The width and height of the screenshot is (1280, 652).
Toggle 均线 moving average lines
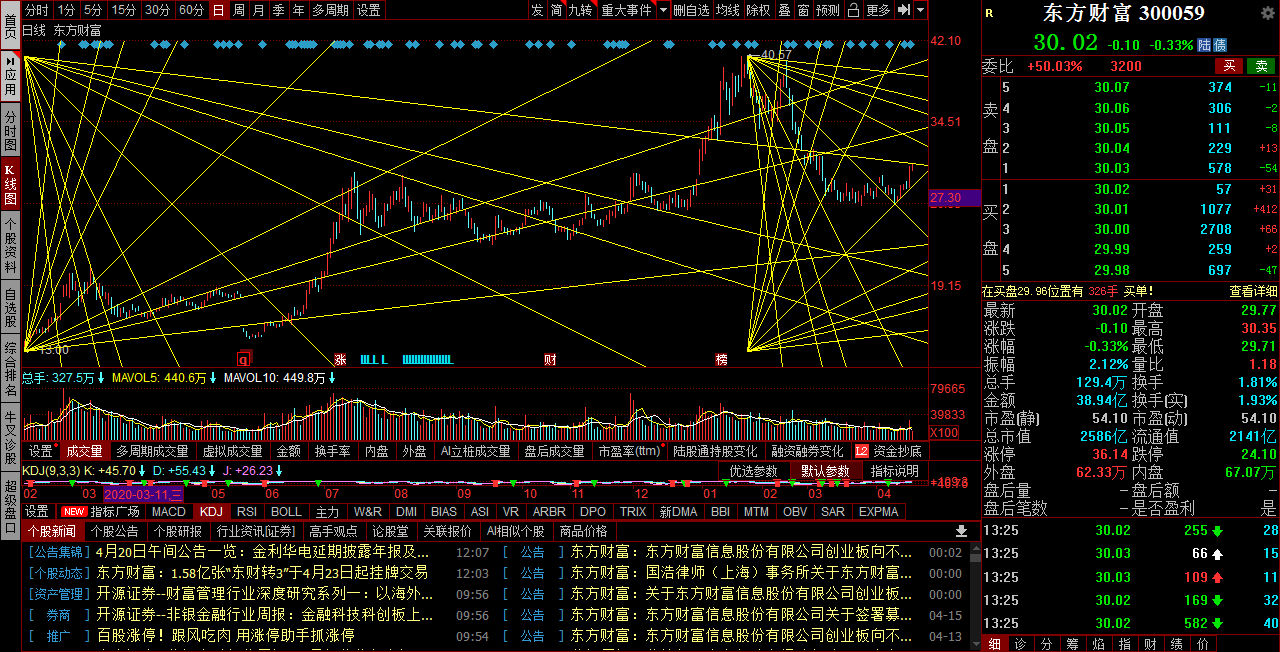(727, 10)
